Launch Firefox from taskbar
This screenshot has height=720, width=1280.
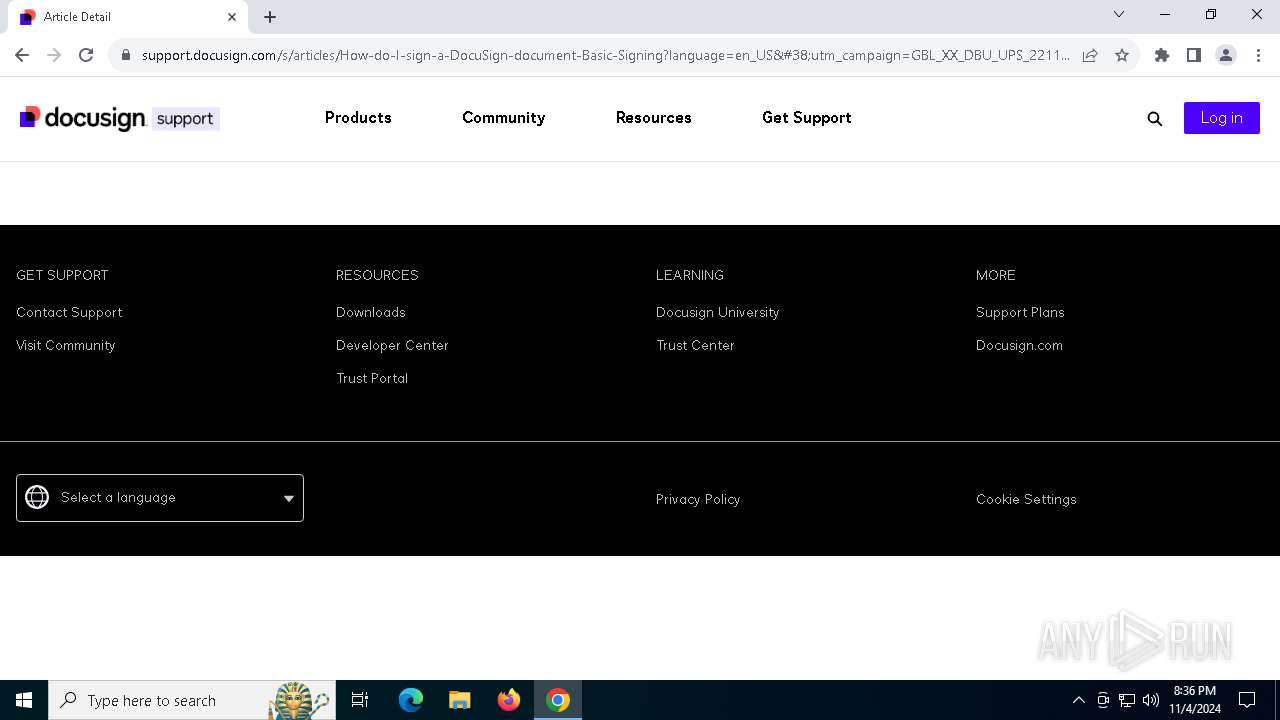click(x=509, y=700)
